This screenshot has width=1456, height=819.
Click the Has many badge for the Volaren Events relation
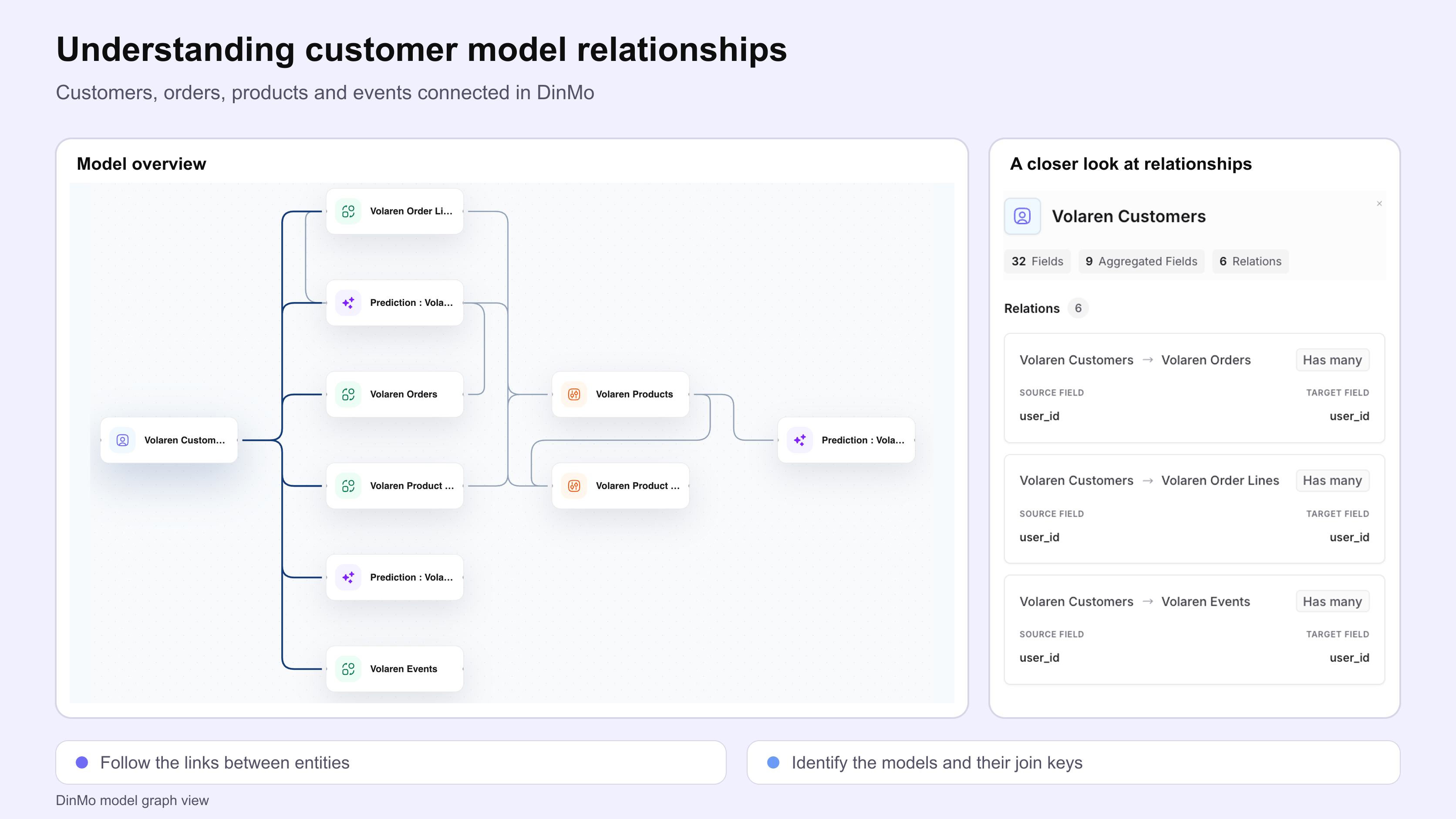pos(1332,601)
